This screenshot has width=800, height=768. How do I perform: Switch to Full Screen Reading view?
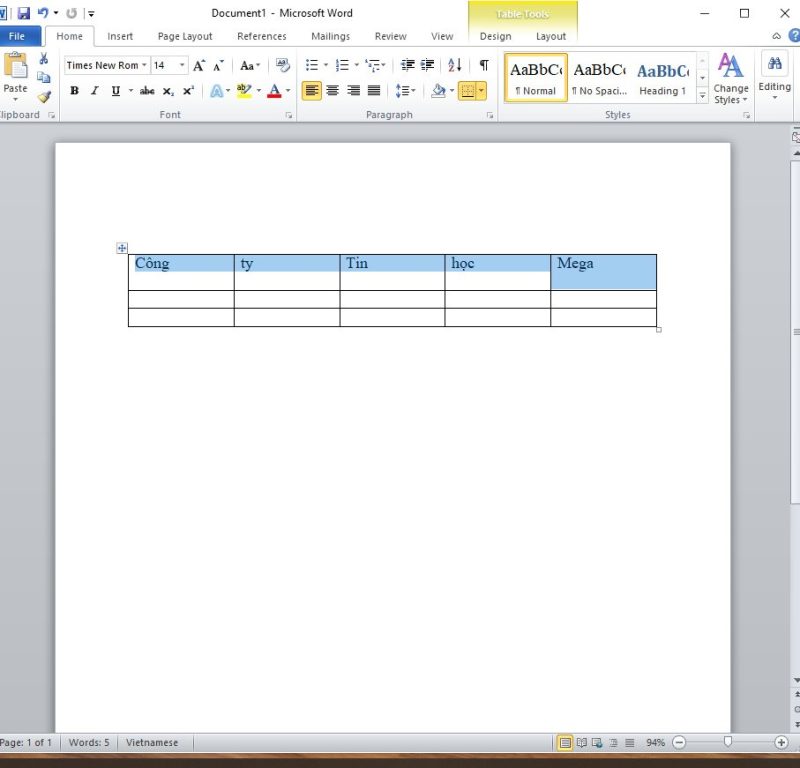coord(582,742)
